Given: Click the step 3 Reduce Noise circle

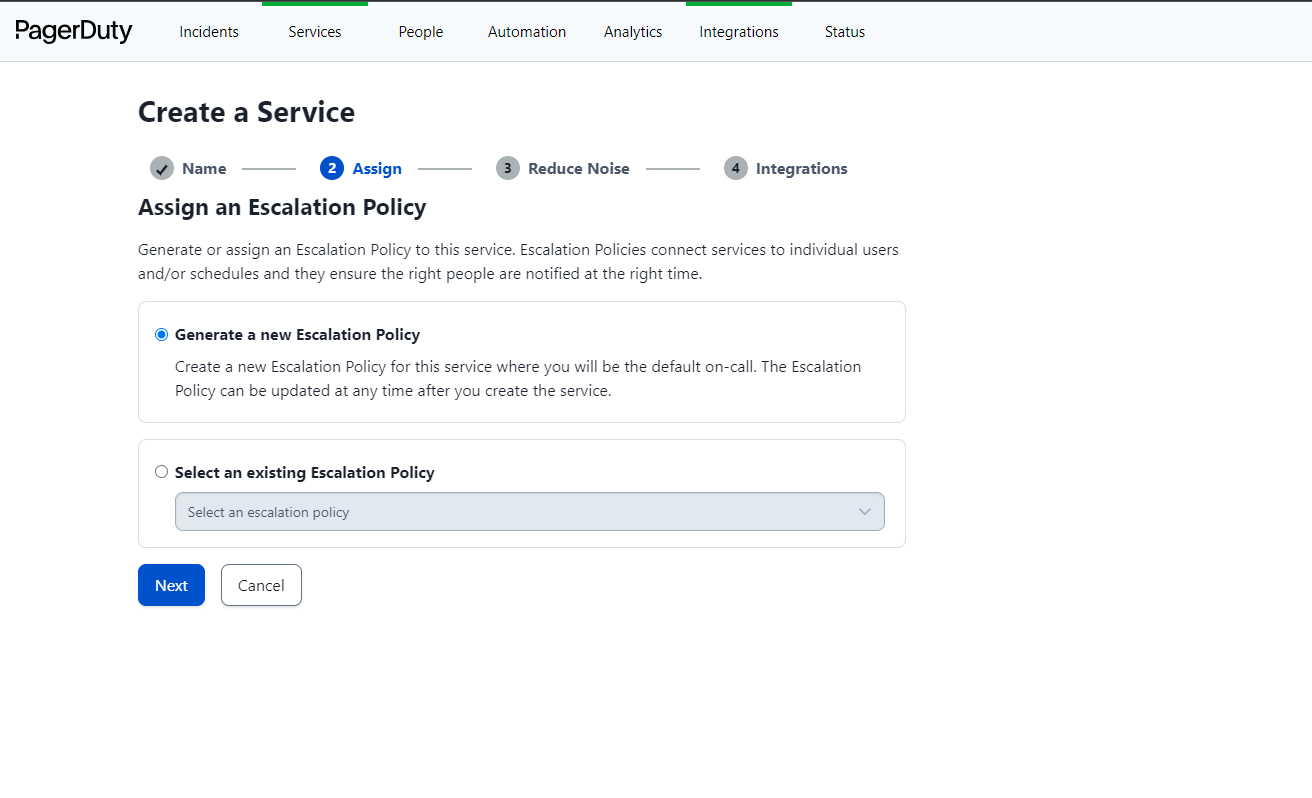Looking at the screenshot, I should pos(508,169).
